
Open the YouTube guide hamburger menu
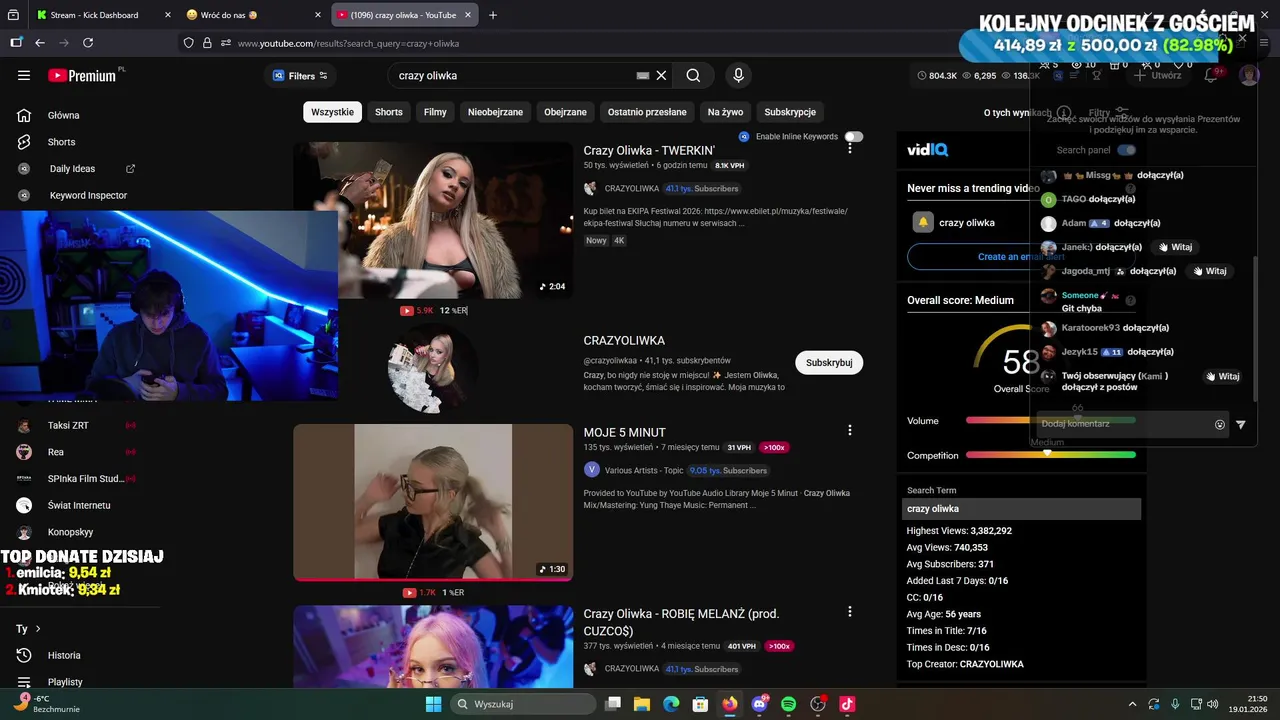pos(24,75)
